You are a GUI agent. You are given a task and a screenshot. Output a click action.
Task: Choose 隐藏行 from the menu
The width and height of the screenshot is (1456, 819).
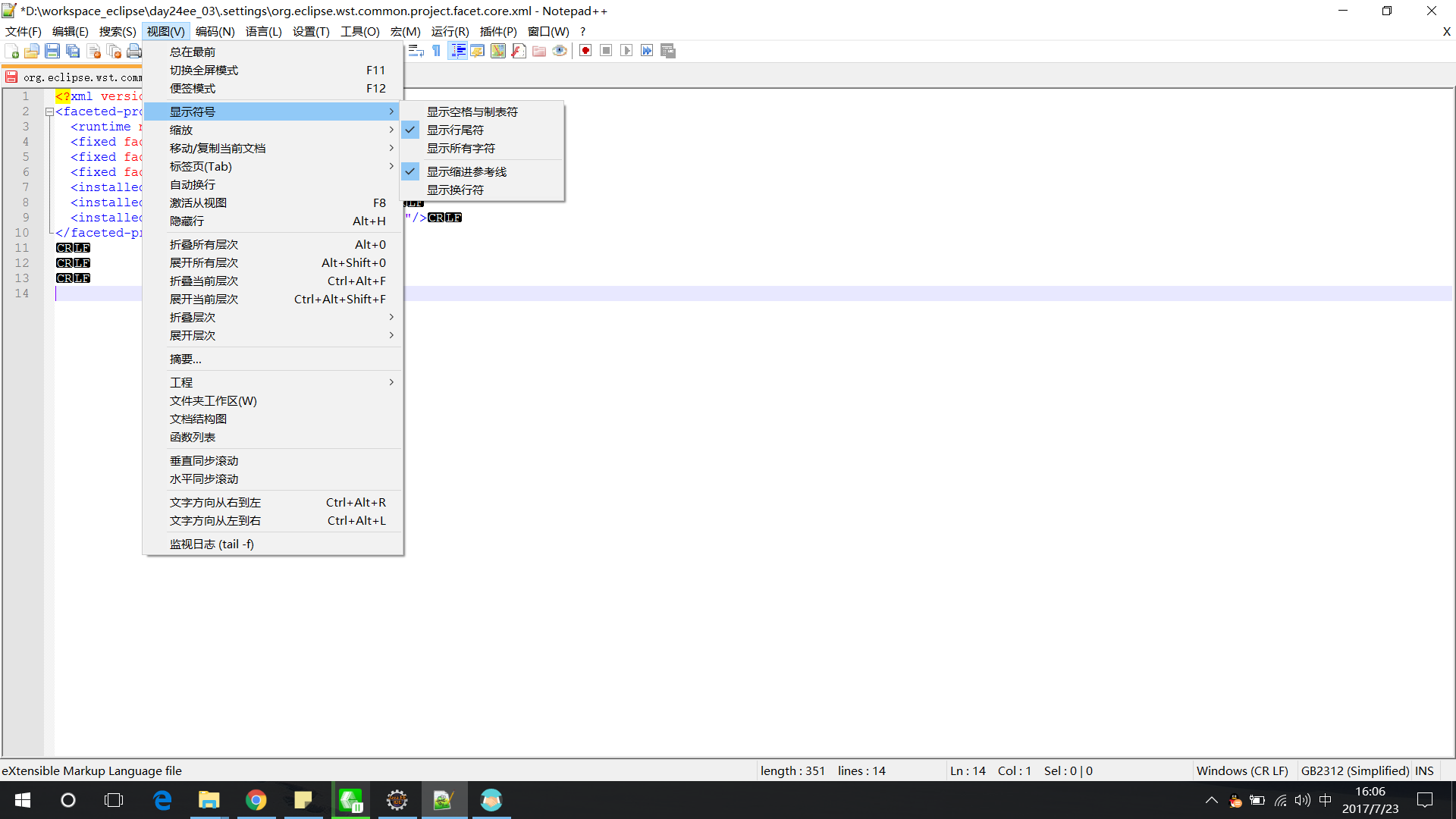(x=187, y=221)
